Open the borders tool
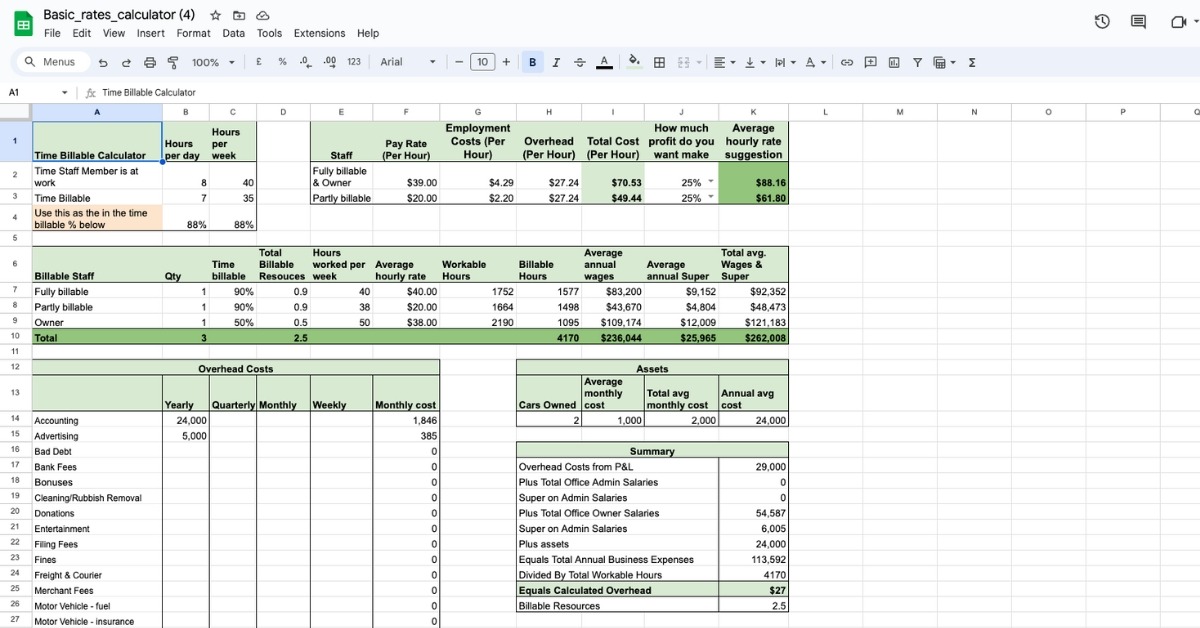 (660, 62)
